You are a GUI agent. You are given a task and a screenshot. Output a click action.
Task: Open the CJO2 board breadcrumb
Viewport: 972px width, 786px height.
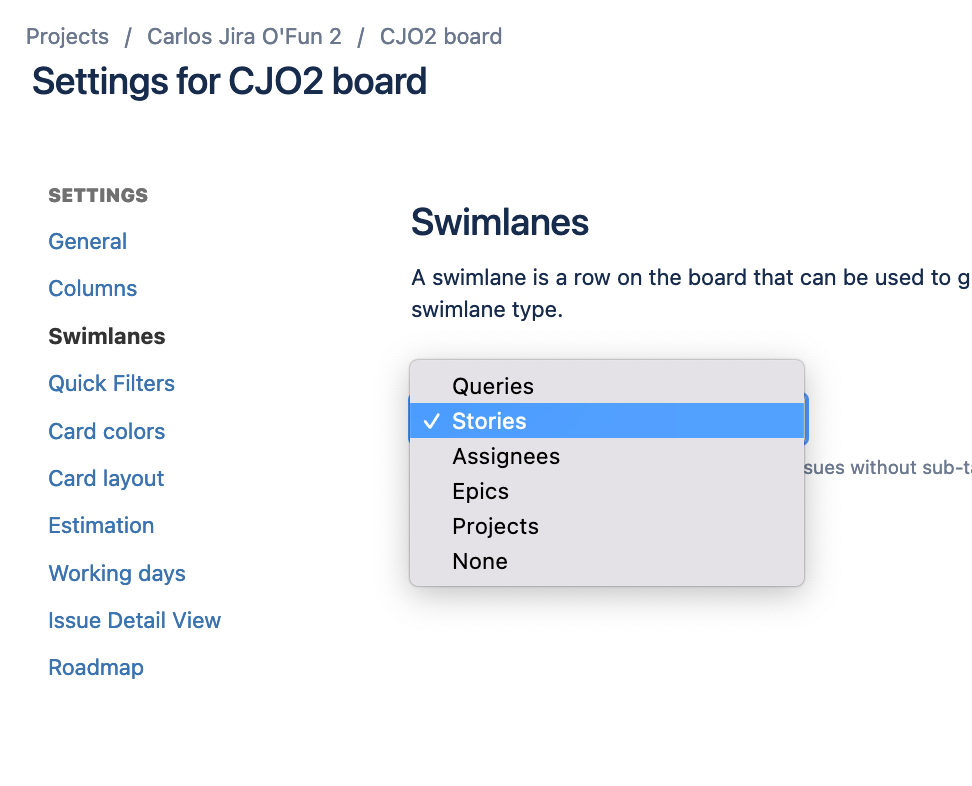[441, 37]
